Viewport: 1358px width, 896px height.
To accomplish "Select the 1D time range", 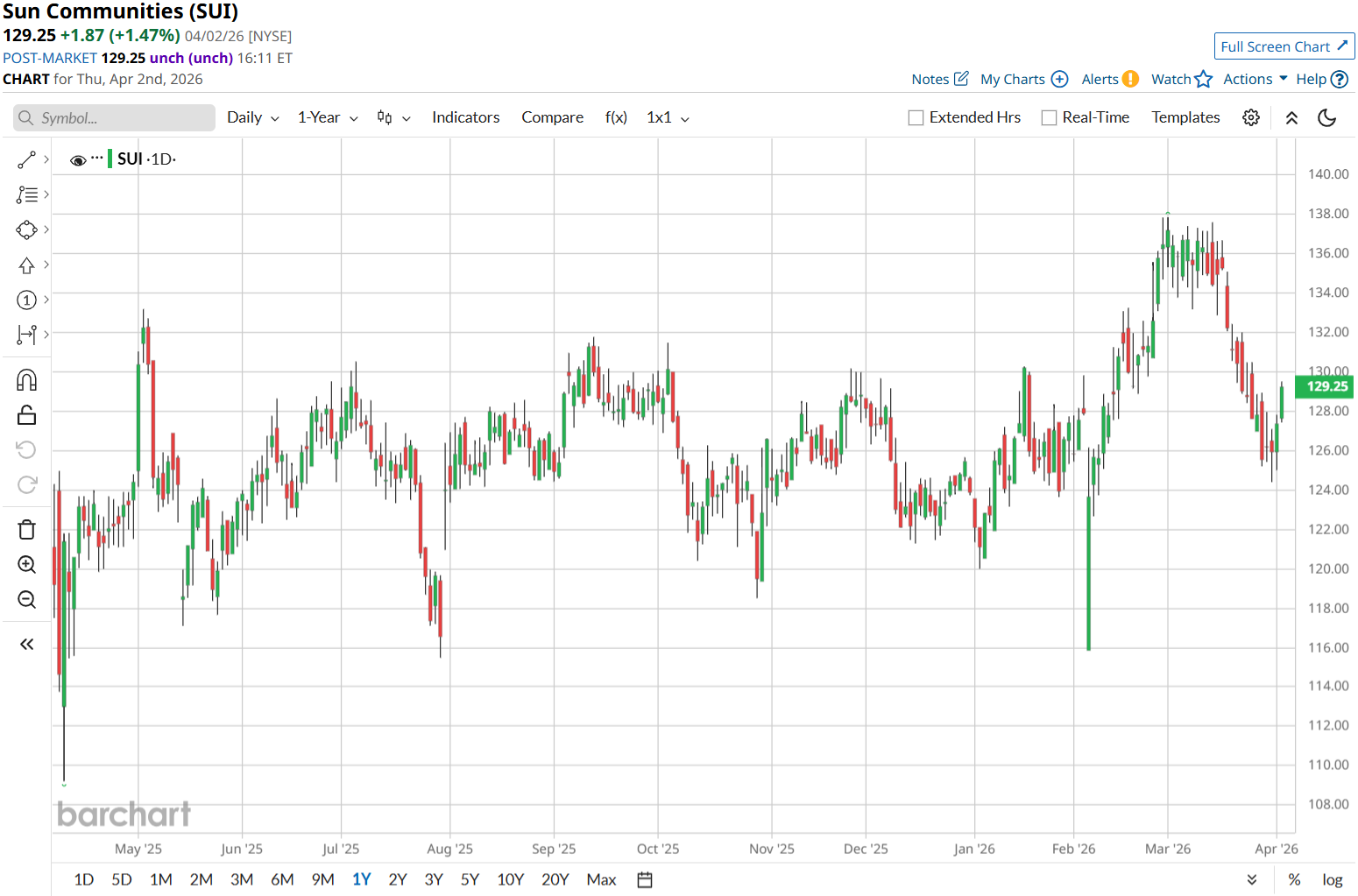I will 84,879.
